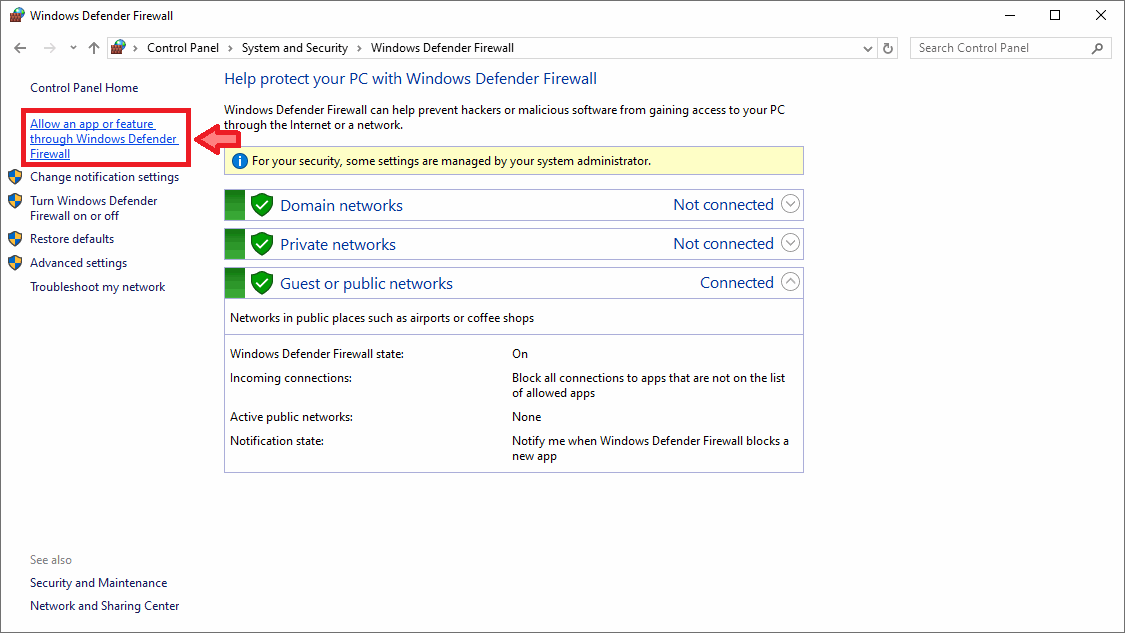Screen dimensions: 1125x633
Task: Select System and Security in the breadcrumb
Action: (294, 48)
